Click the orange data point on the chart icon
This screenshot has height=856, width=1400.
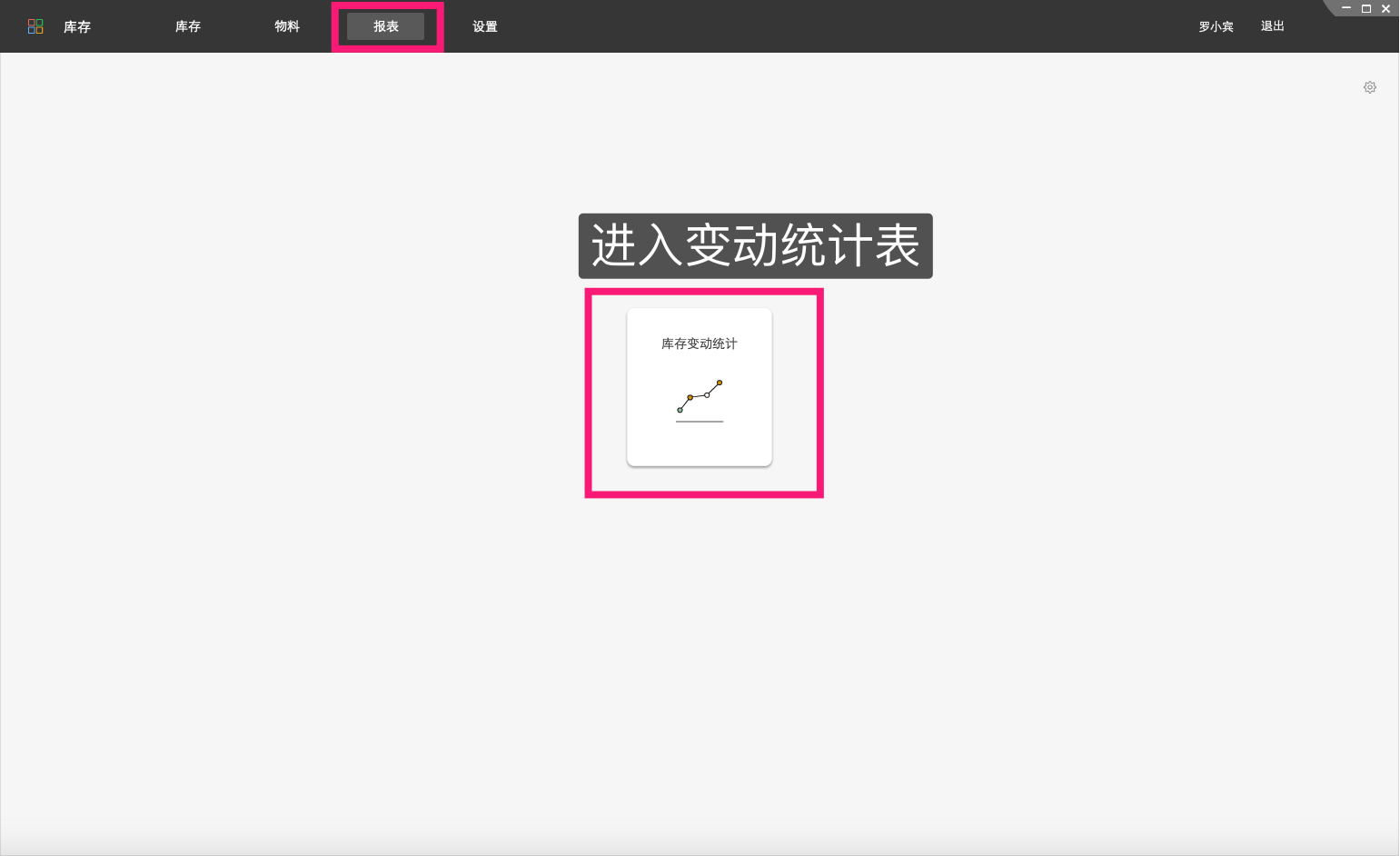coord(719,384)
